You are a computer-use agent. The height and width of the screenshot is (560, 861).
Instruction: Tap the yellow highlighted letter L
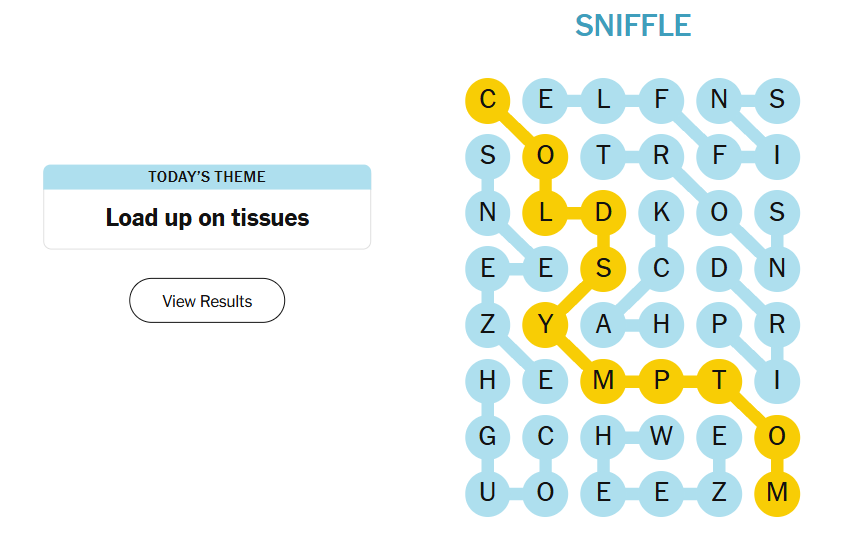point(546,212)
